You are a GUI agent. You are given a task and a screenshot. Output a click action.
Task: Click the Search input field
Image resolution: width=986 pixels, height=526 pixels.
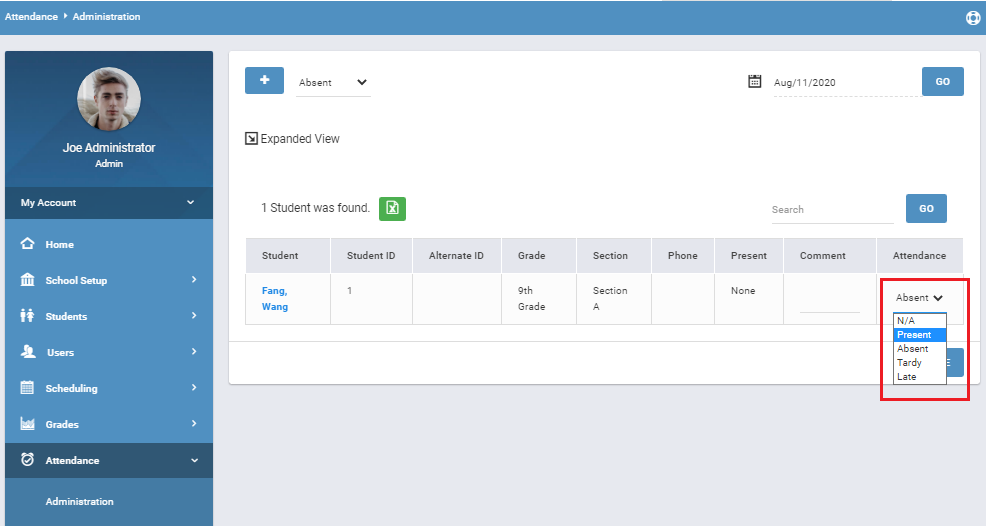[x=833, y=210]
